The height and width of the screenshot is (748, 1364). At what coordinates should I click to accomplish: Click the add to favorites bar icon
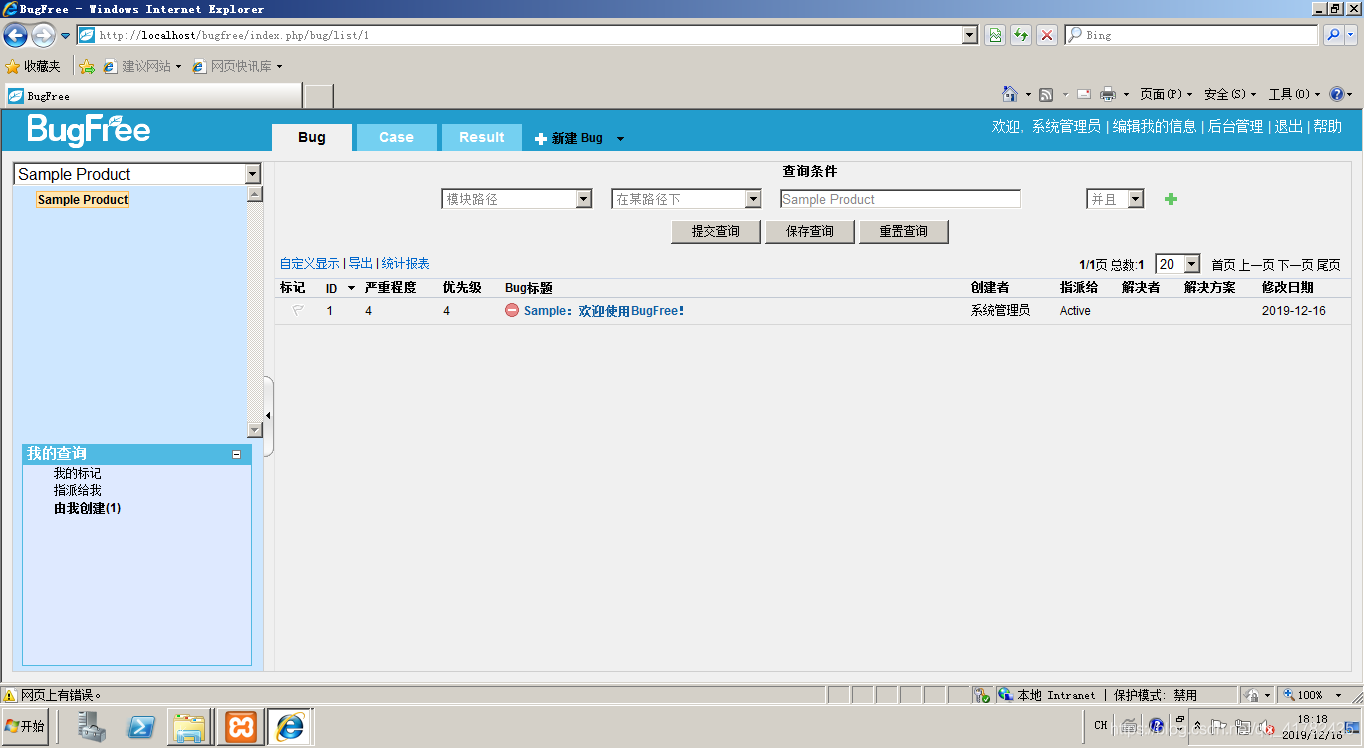87,66
